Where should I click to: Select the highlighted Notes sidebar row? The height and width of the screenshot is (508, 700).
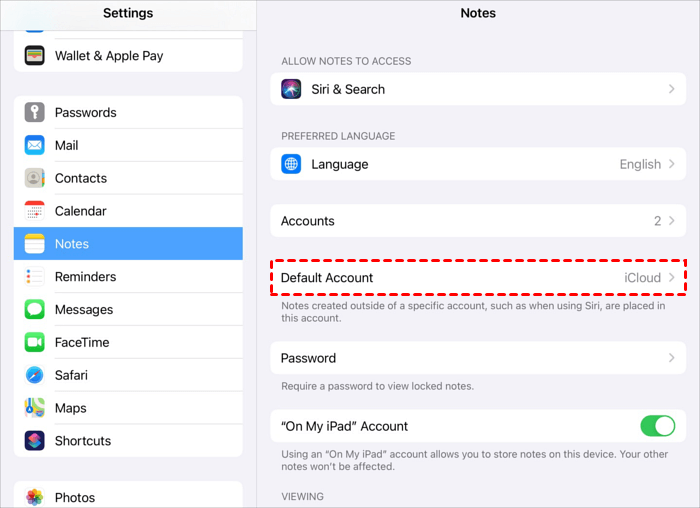pos(128,244)
